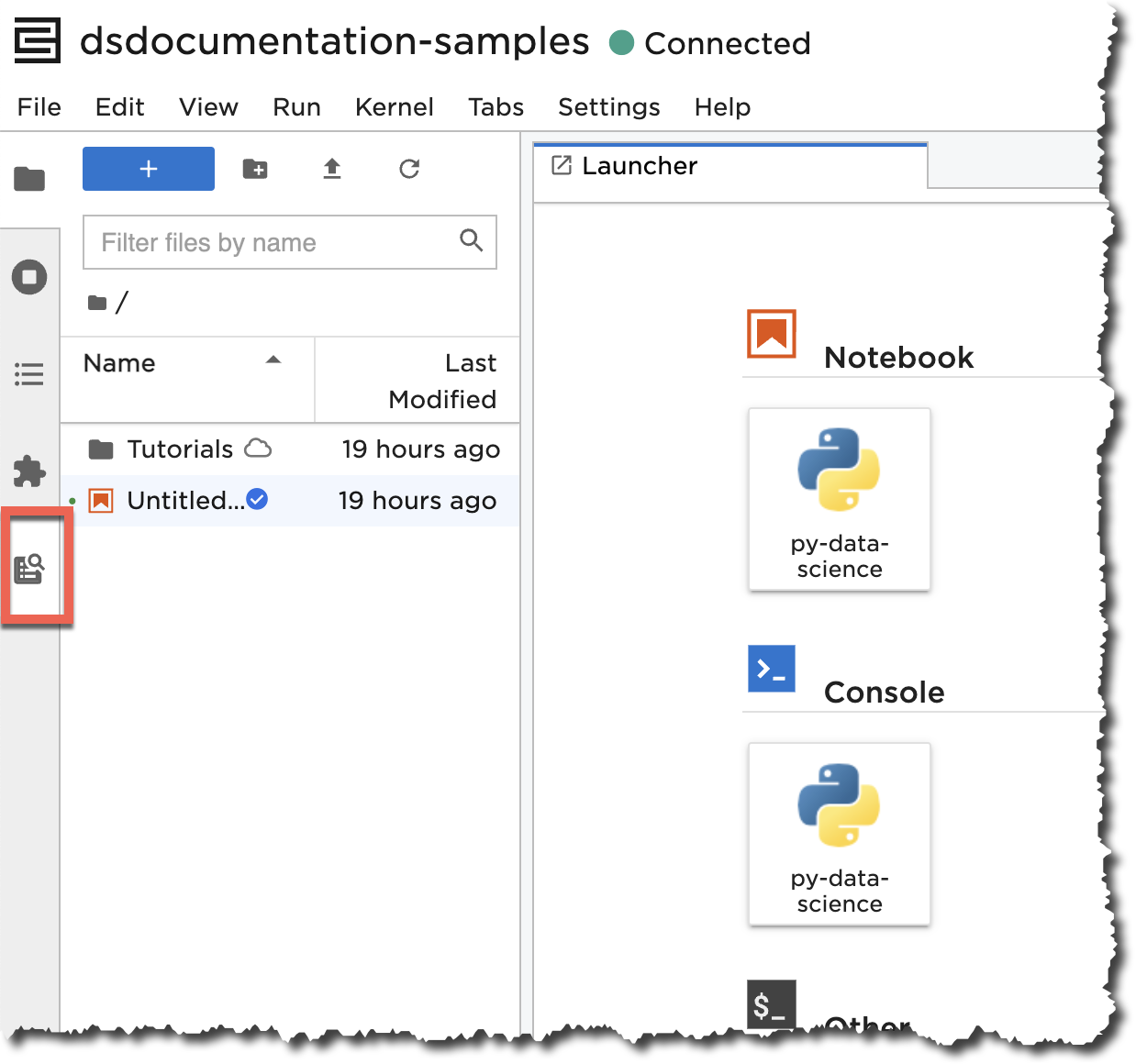Screen dimensions: 1136x1064
Task: Open the Tutorials folder
Action: (180, 449)
